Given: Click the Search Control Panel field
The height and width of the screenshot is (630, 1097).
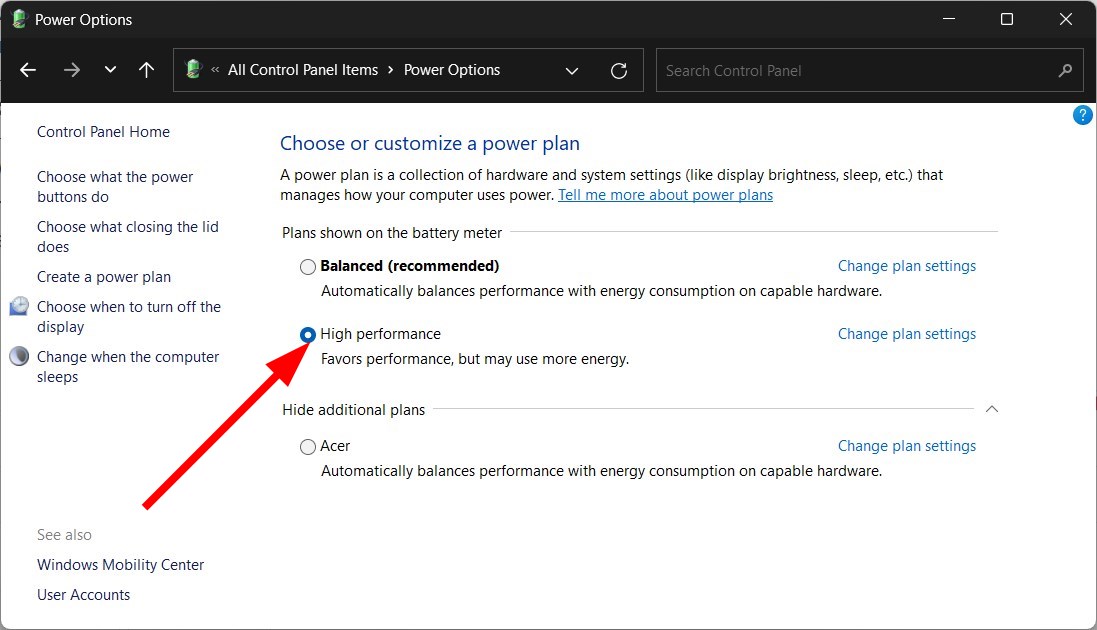Looking at the screenshot, I should coord(855,71).
